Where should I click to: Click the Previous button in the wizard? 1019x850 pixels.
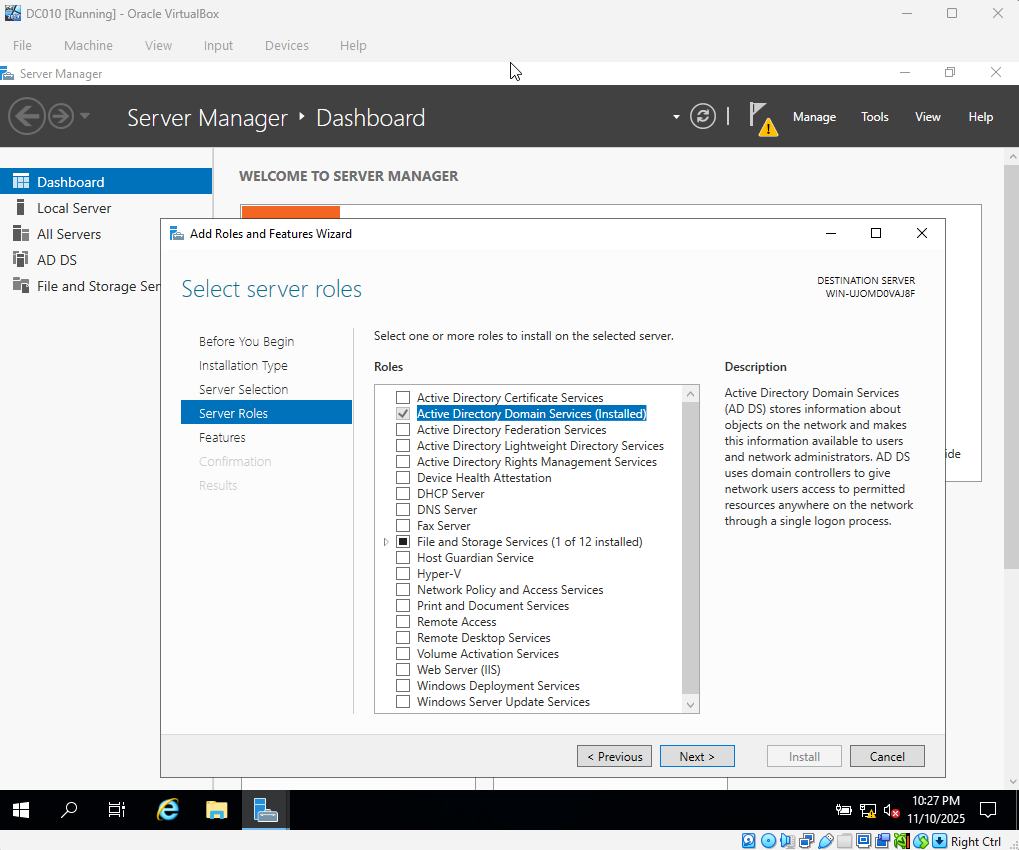pos(614,756)
